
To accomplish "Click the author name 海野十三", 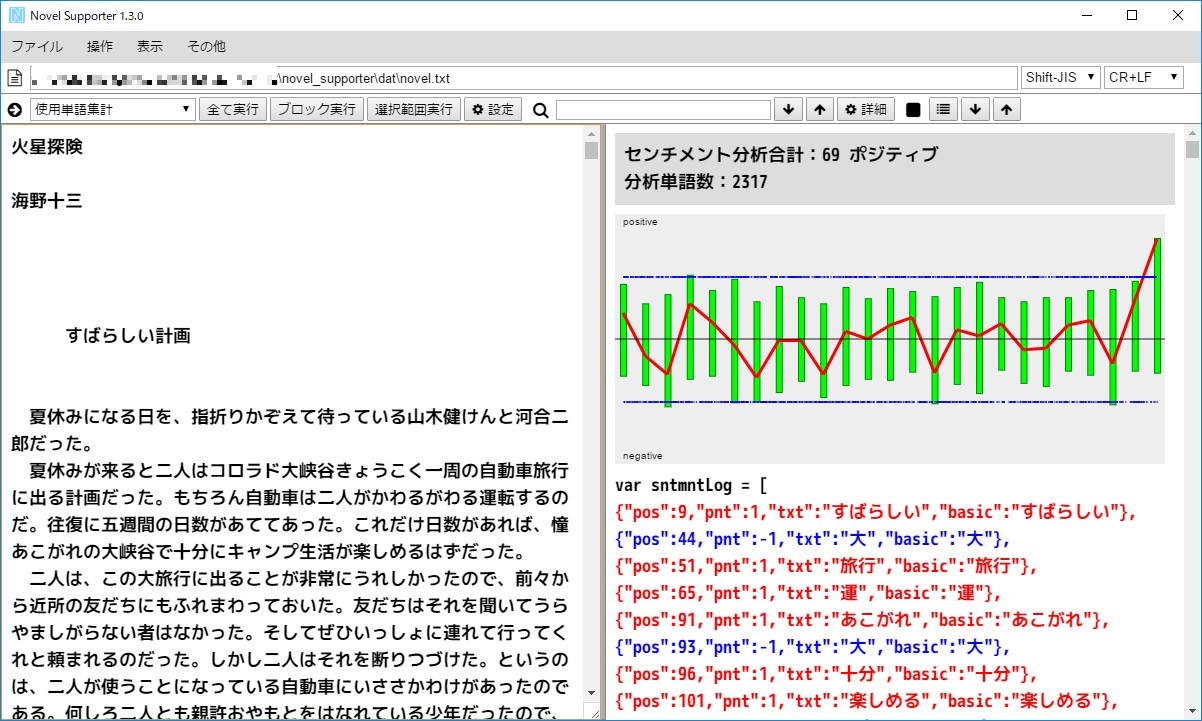I will 47,201.
